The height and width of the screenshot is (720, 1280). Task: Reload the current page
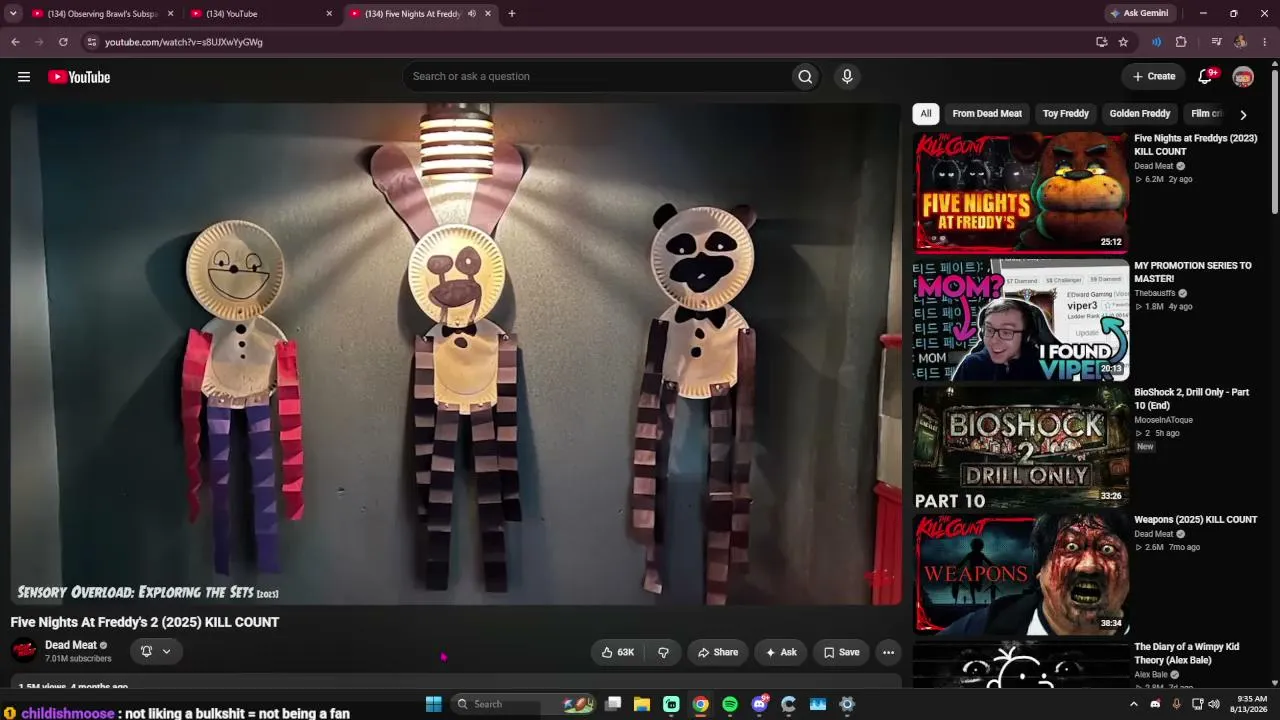coord(63,42)
